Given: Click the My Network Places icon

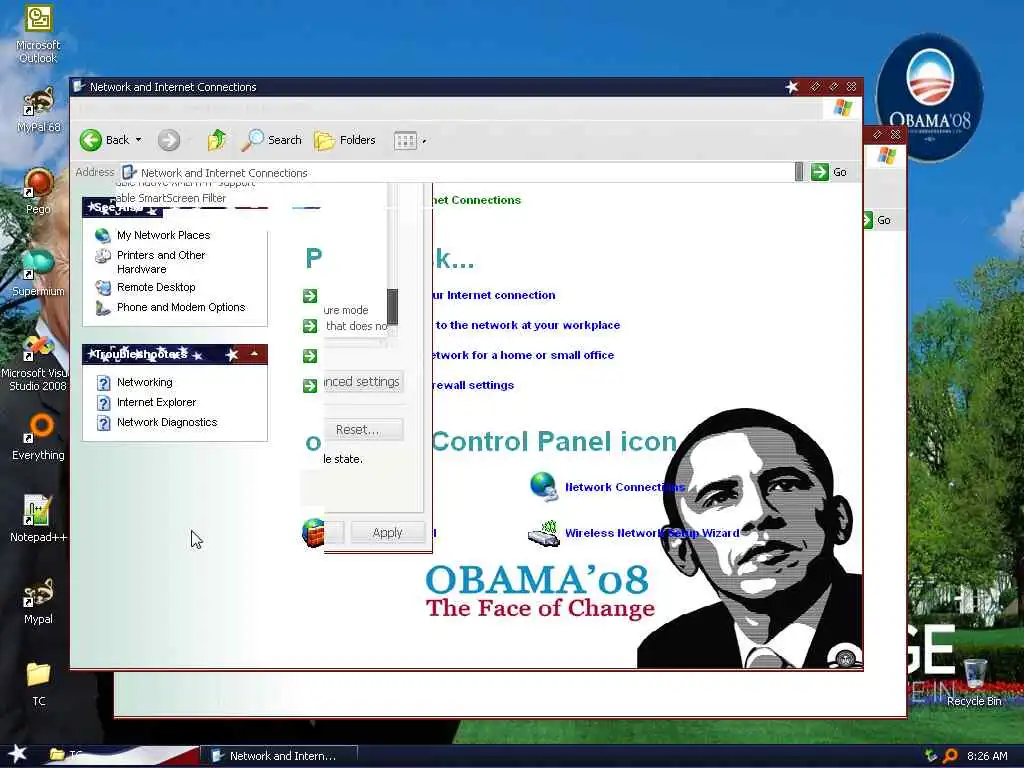Looking at the screenshot, I should tap(103, 235).
